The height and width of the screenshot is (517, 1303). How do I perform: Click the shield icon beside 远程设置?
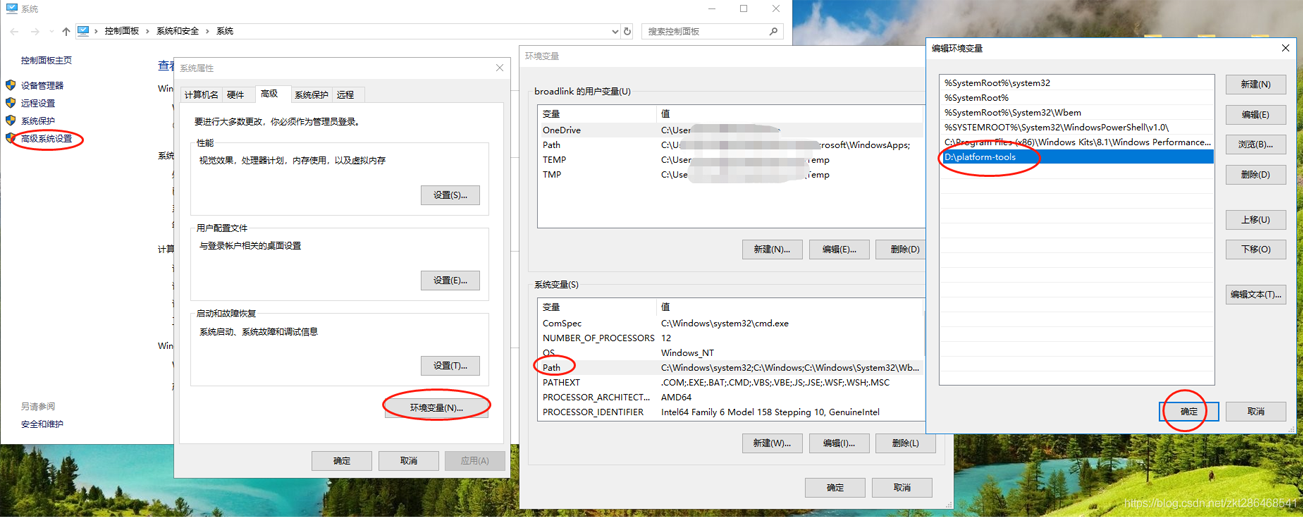(x=11, y=103)
